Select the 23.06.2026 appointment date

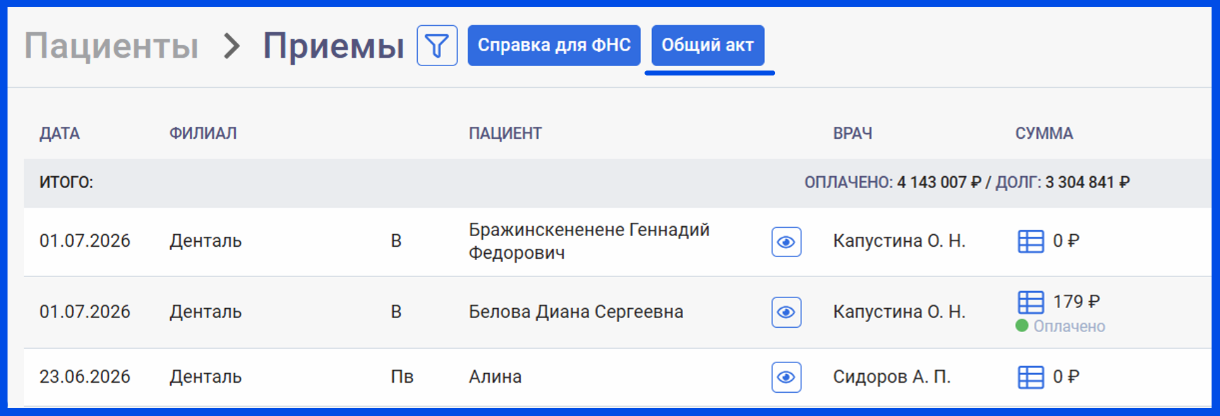(x=85, y=377)
